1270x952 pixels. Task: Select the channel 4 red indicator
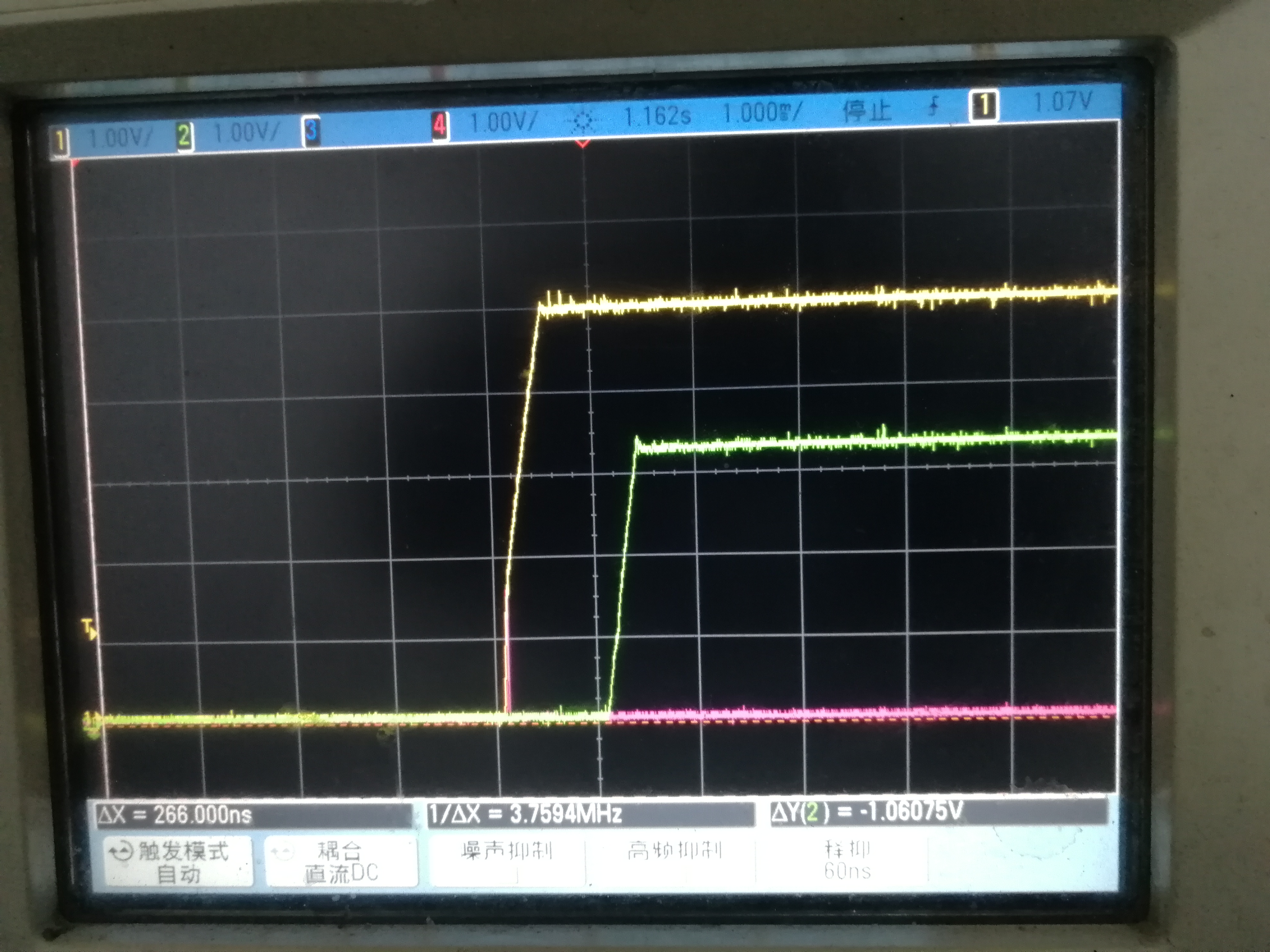(x=439, y=124)
